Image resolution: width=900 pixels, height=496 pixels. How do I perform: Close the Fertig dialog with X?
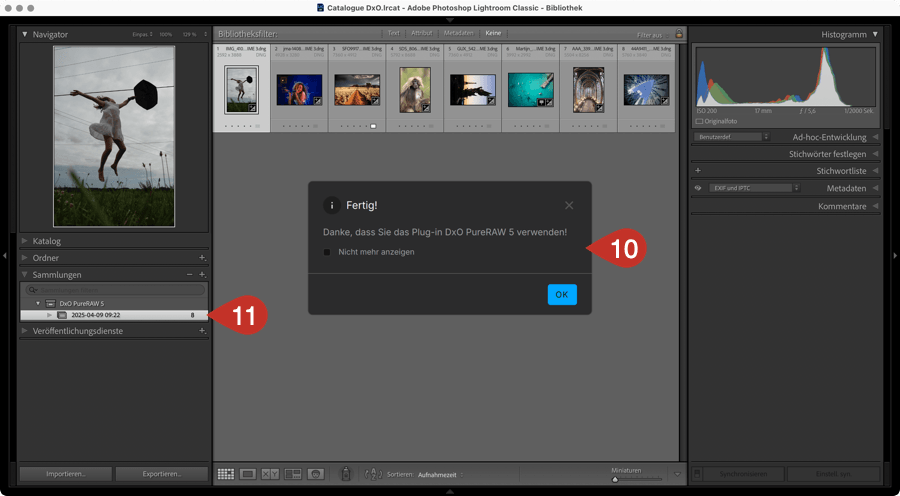tap(569, 205)
